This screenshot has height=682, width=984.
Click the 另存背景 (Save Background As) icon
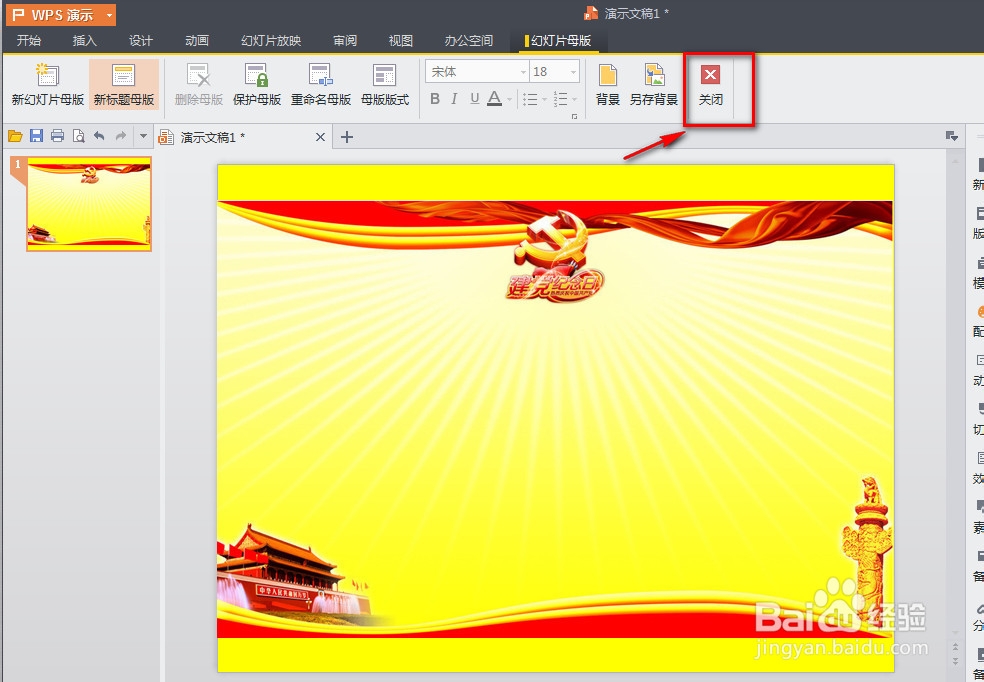pos(655,85)
